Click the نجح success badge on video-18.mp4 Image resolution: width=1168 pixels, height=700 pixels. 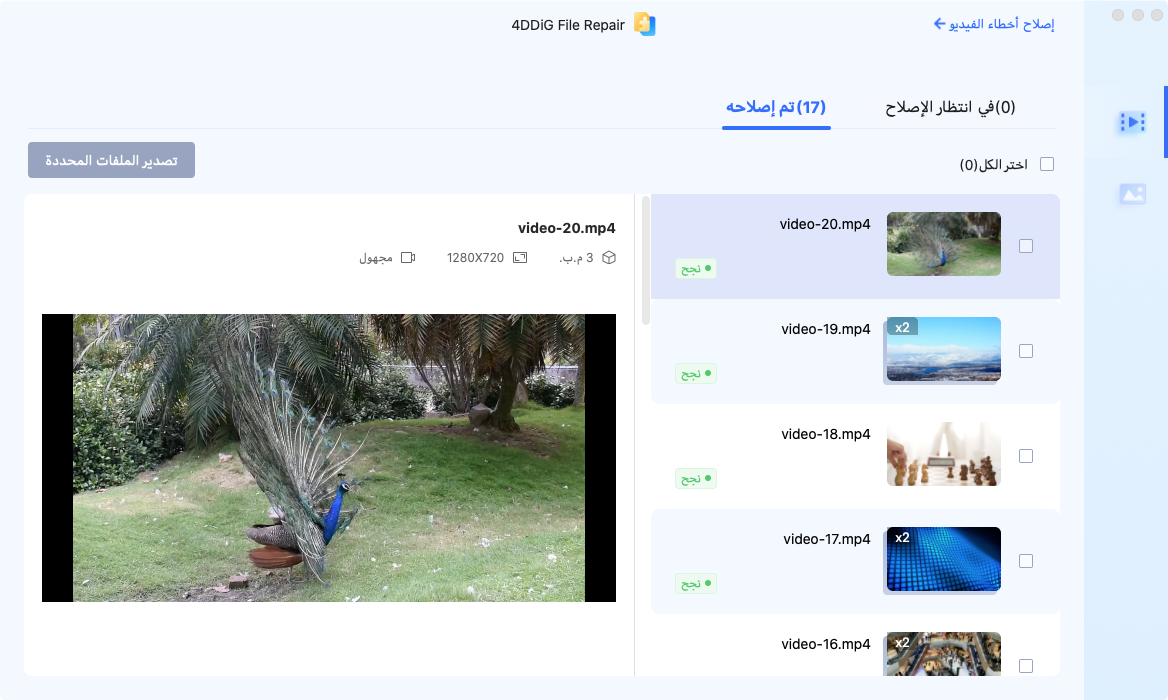pyautogui.click(x=695, y=478)
